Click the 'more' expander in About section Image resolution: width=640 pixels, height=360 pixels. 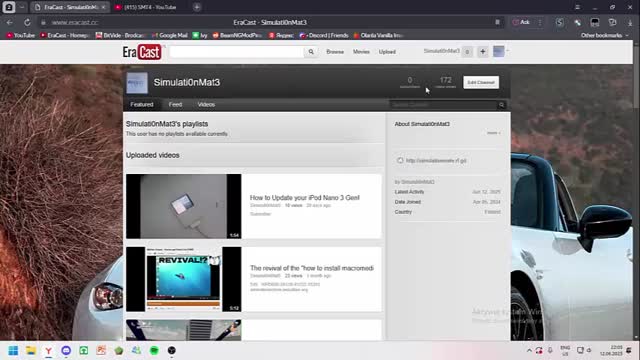click(493, 133)
